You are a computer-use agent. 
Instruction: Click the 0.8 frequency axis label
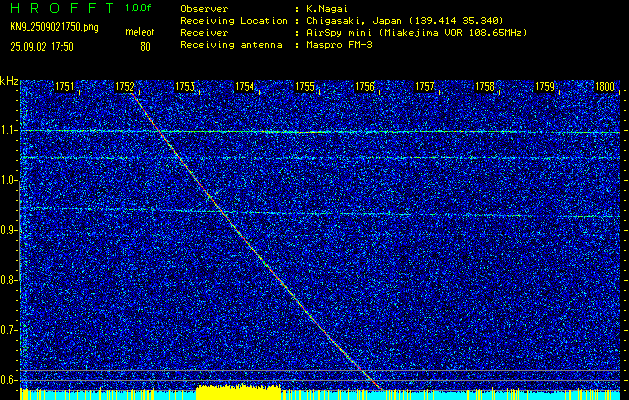click(x=8, y=280)
